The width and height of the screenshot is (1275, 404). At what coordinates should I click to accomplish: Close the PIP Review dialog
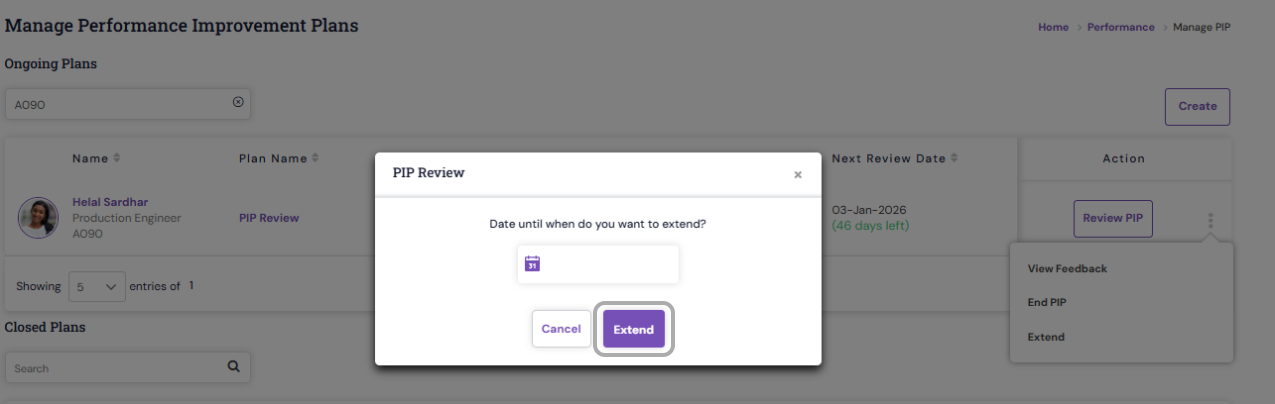pos(798,175)
